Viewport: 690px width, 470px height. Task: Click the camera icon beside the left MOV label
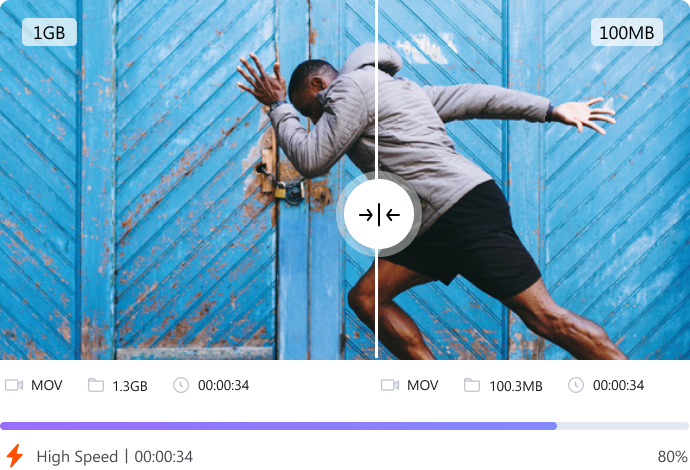point(14,385)
